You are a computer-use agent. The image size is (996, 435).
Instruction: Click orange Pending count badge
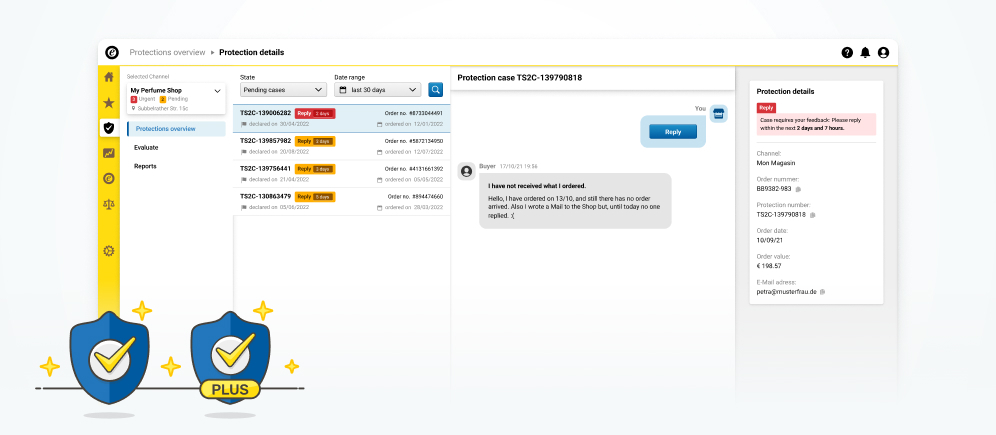pos(163,100)
